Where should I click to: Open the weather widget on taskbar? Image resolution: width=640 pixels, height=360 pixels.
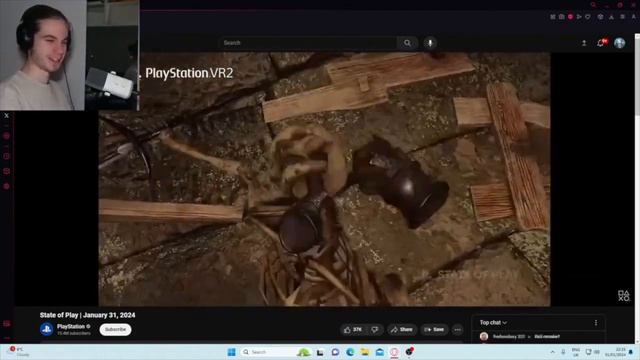coord(18,352)
